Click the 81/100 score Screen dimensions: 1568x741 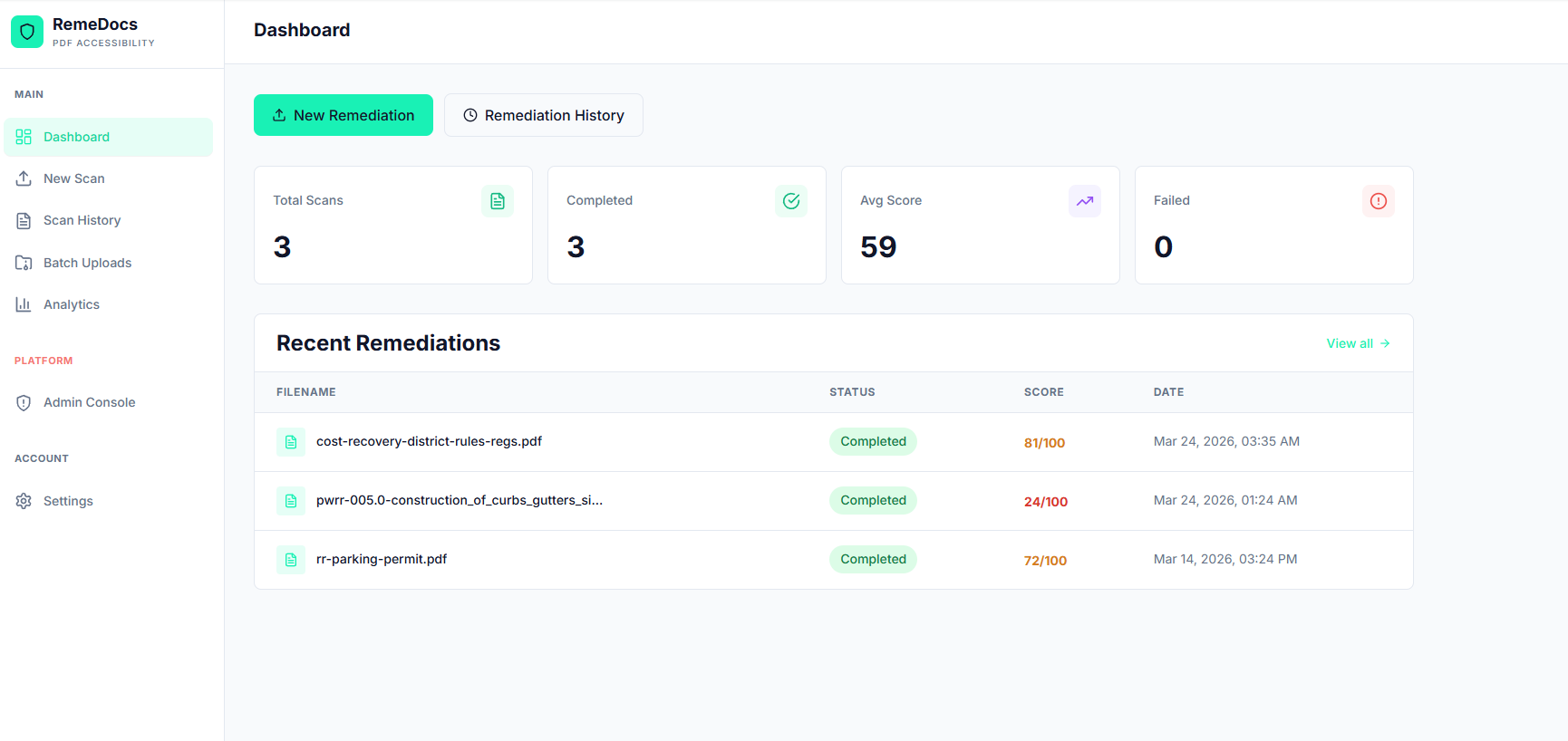coord(1044,443)
